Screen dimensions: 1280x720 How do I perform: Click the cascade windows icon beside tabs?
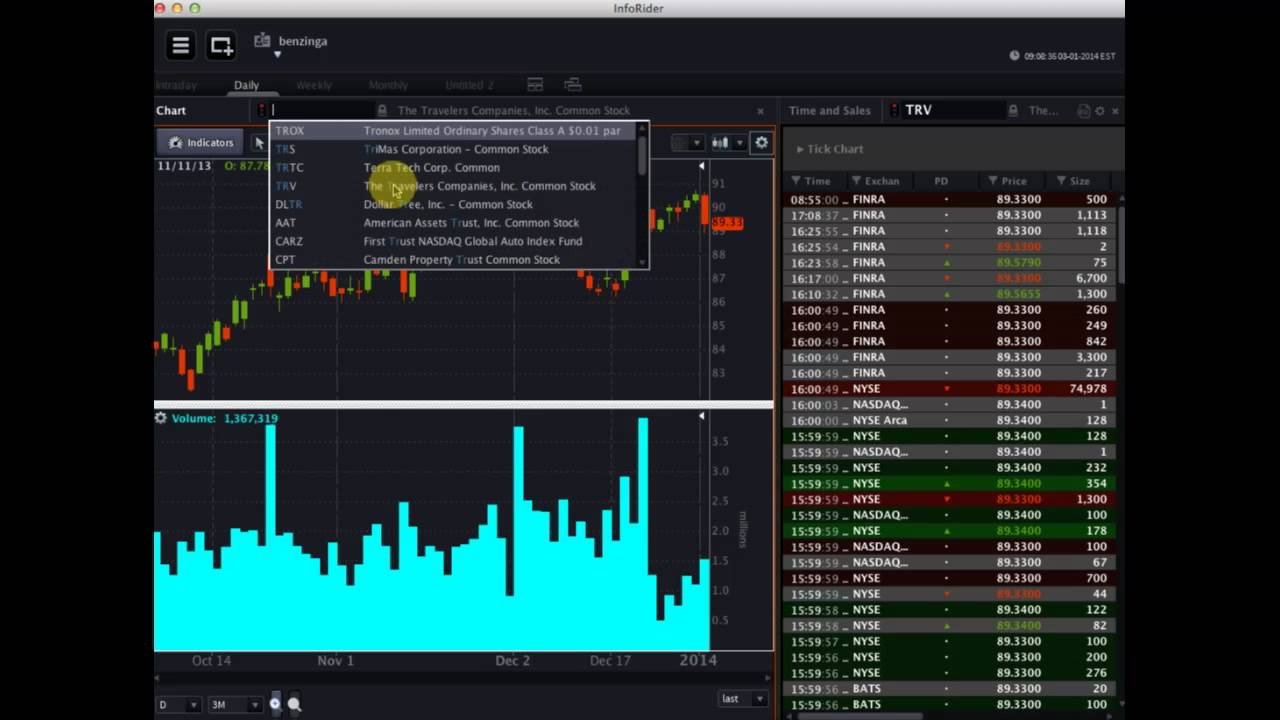point(573,85)
